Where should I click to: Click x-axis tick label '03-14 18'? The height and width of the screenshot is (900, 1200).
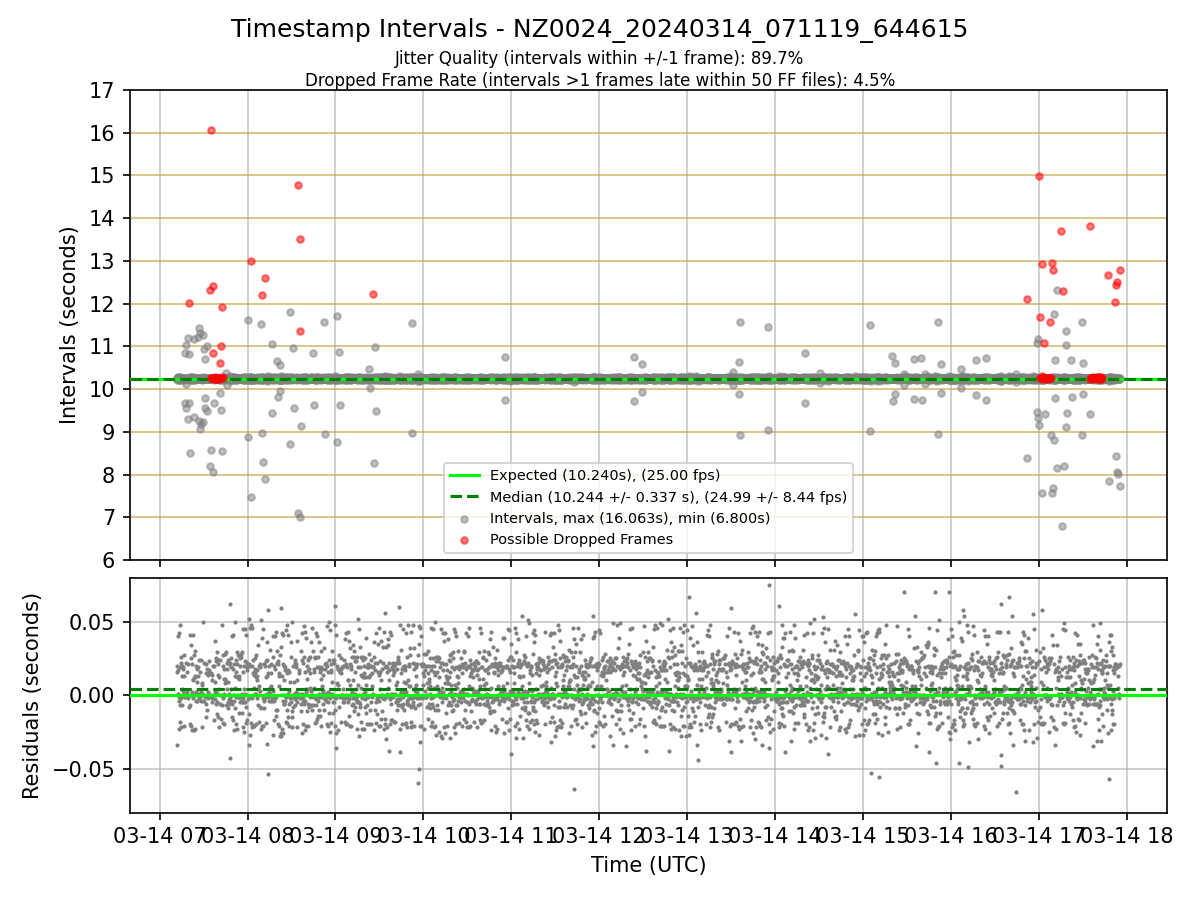(1126, 835)
